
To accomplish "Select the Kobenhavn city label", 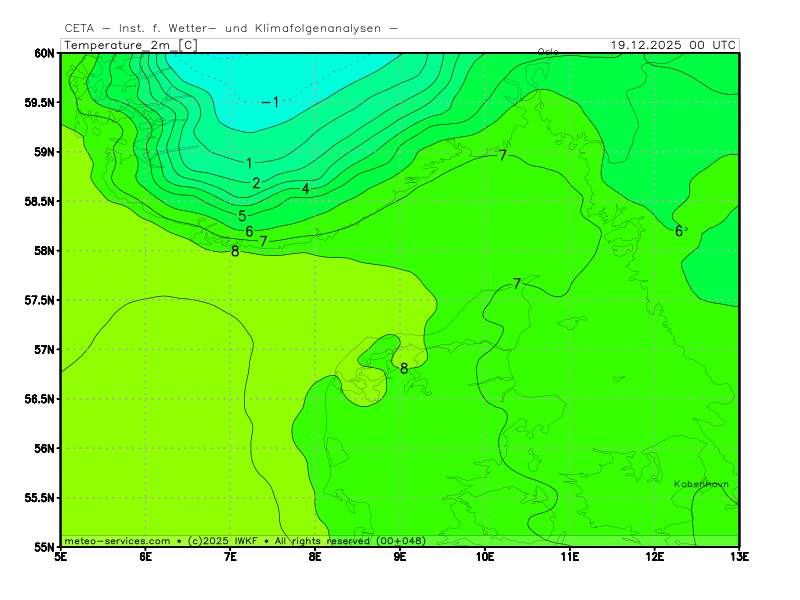I will pos(701,484).
